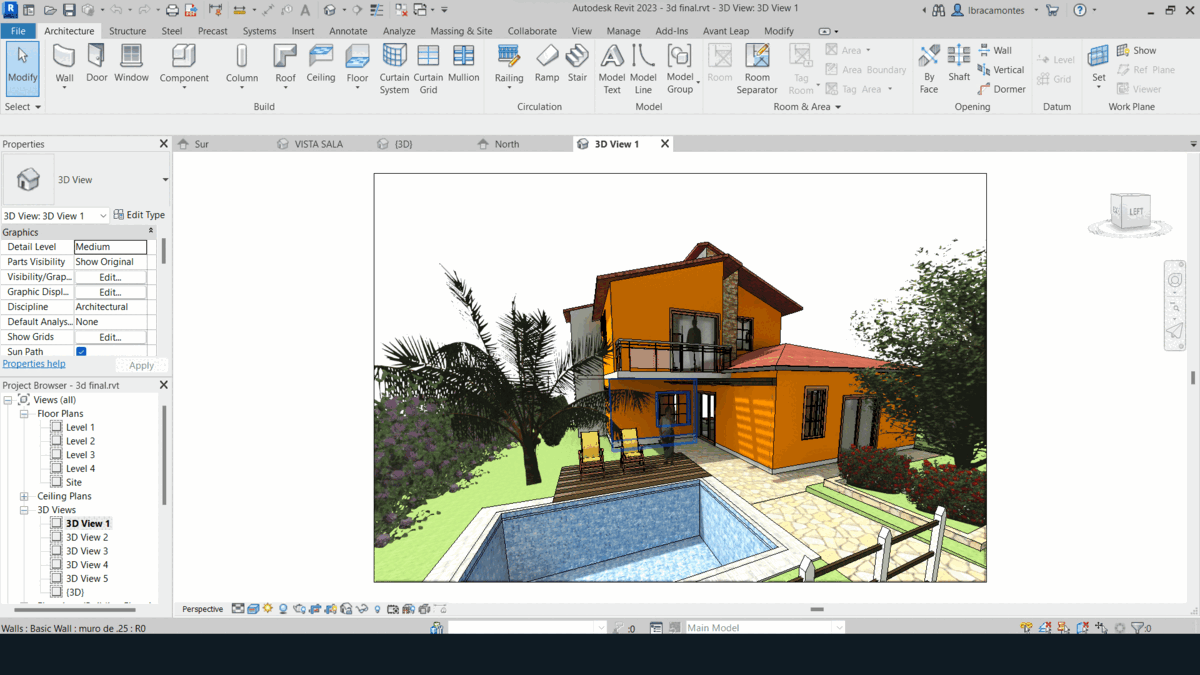
Task: Open the Structure ribbon tab
Action: [127, 31]
